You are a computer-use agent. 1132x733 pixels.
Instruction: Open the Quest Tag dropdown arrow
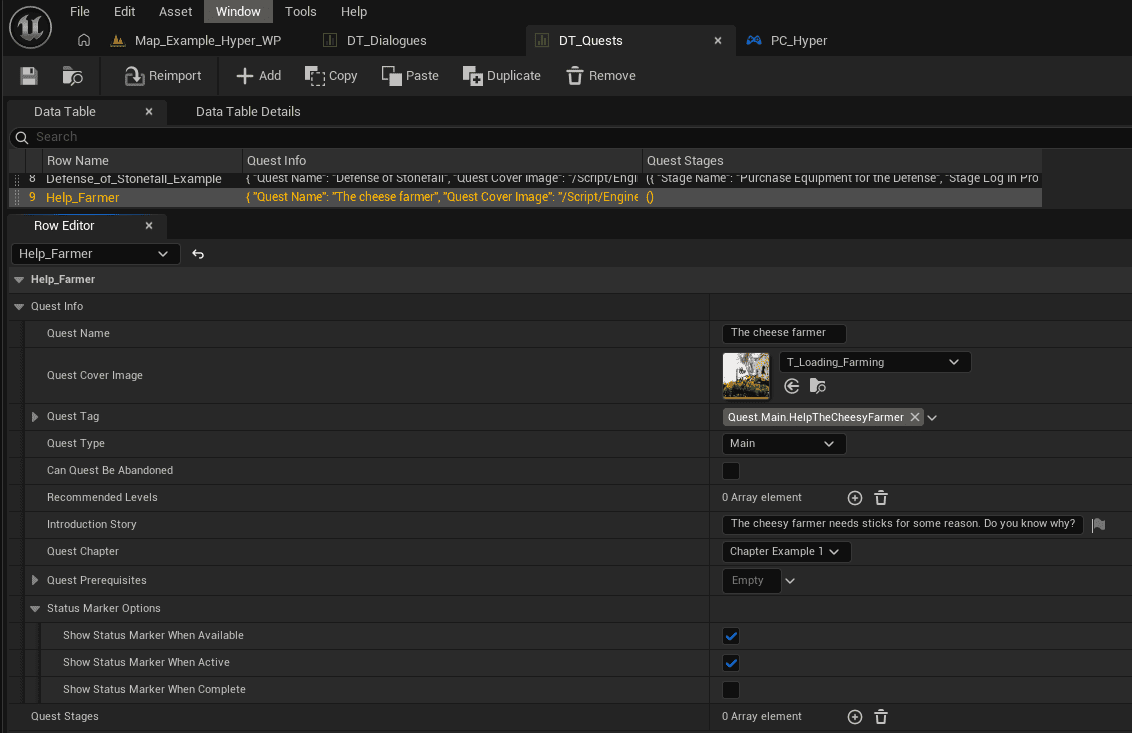[932, 418]
